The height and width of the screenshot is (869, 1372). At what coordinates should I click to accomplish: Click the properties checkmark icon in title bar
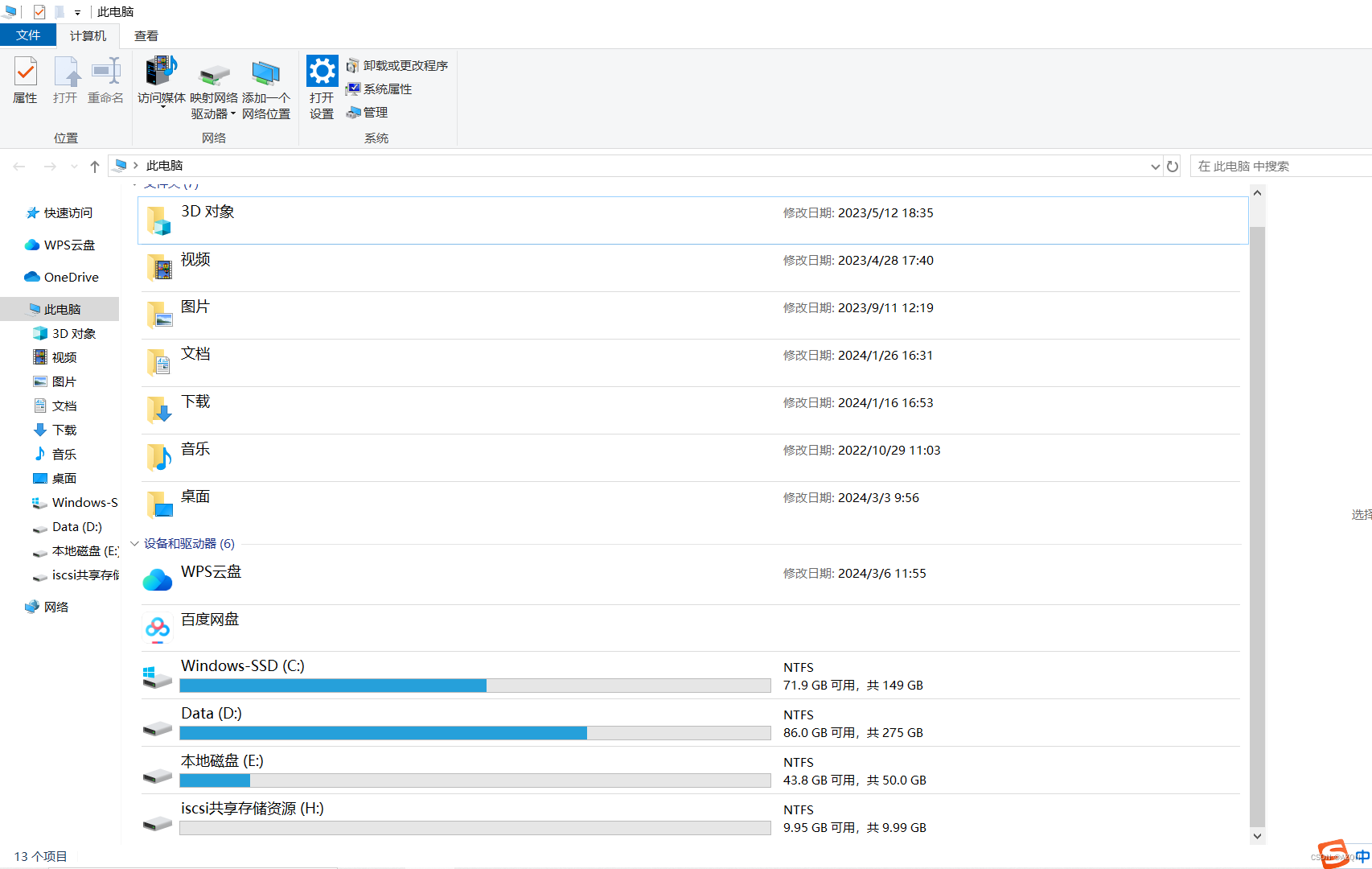pos(39,12)
